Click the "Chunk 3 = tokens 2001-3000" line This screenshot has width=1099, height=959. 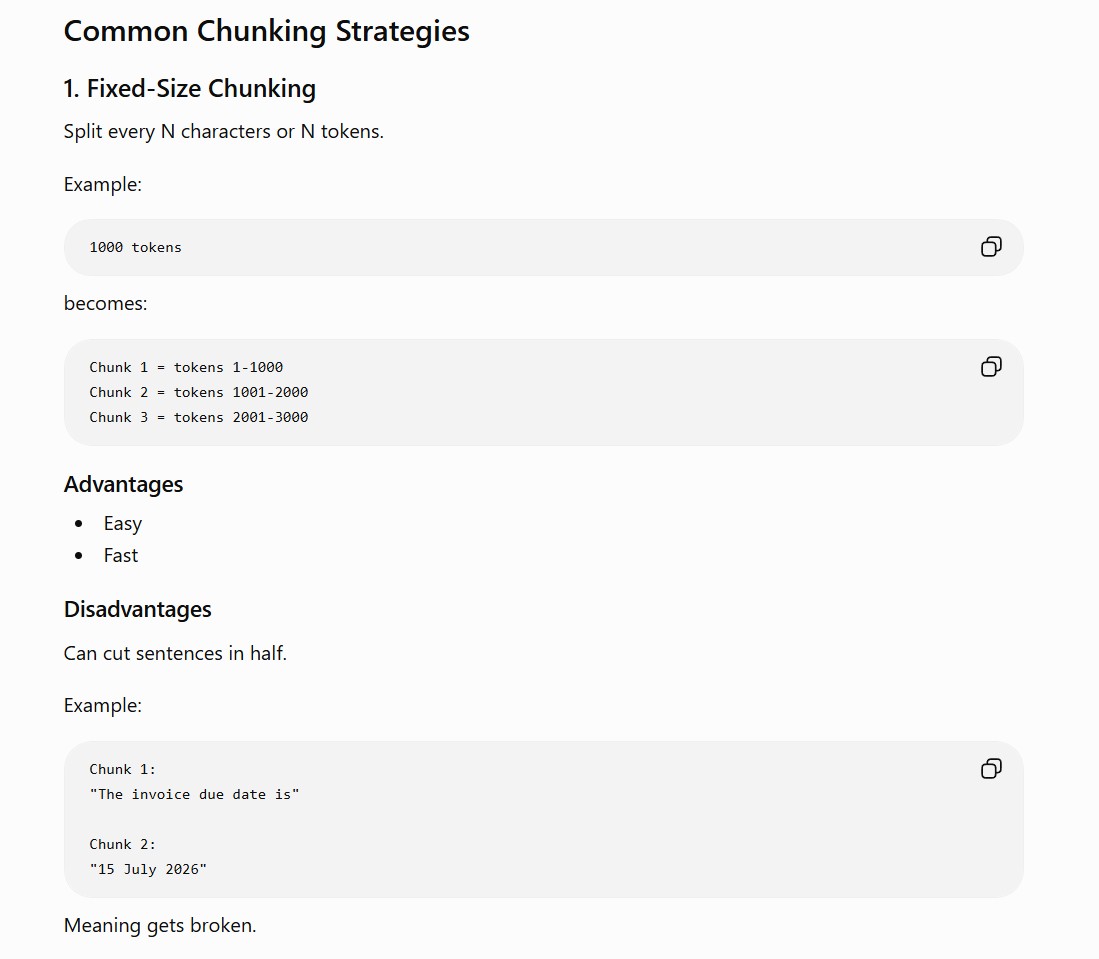(x=198, y=417)
